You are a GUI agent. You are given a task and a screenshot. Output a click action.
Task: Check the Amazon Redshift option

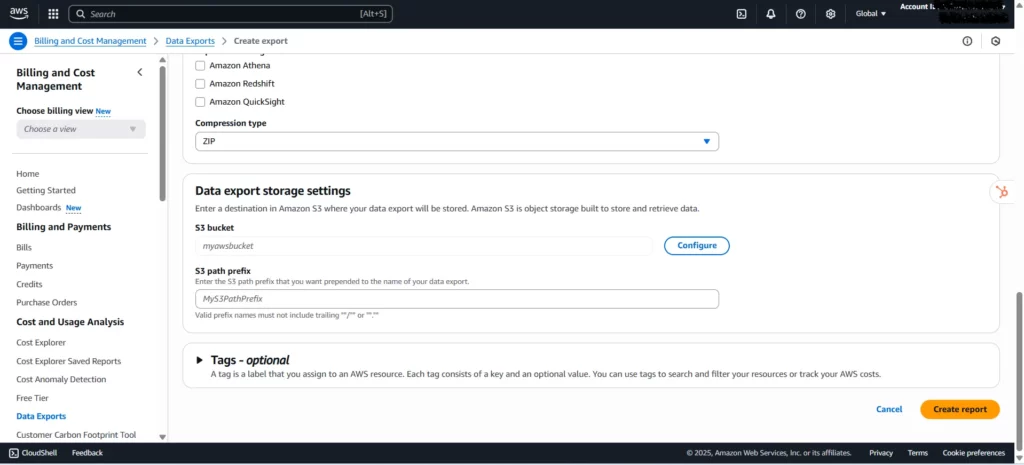tap(200, 84)
